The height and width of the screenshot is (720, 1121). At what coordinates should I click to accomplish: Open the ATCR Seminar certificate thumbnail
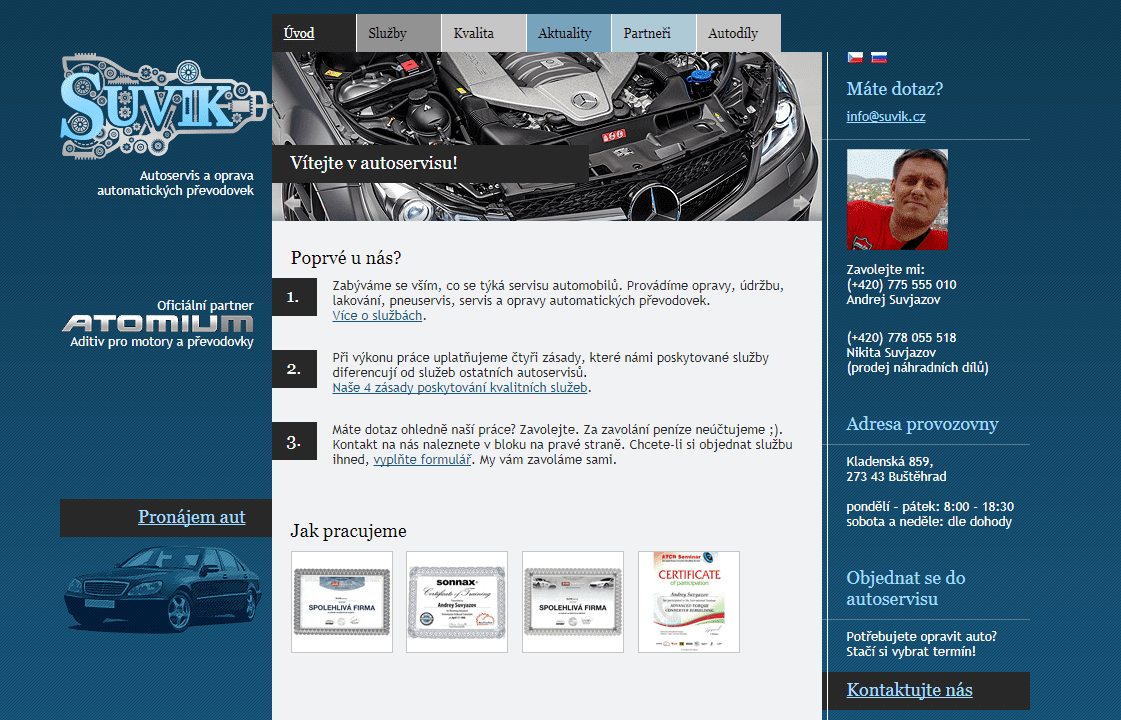pos(689,602)
